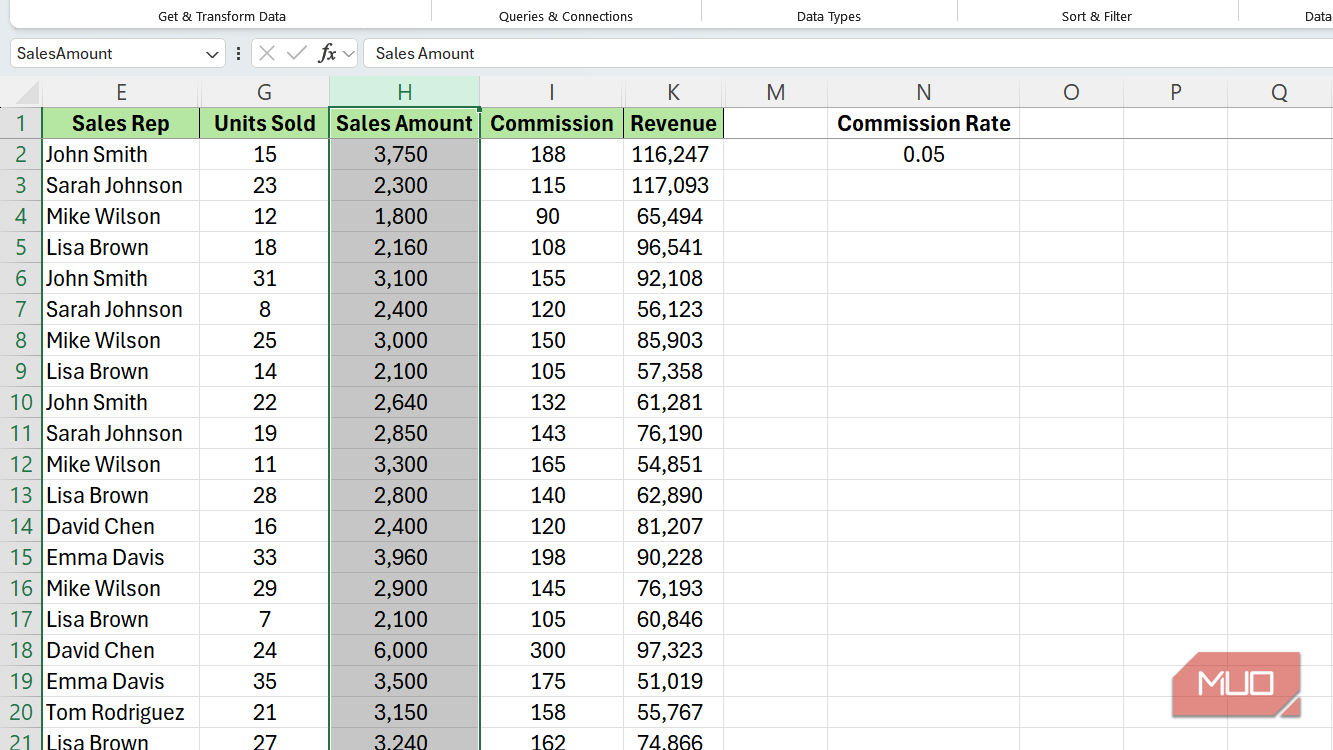Select column I header
The width and height of the screenshot is (1333, 750).
pyautogui.click(x=551, y=93)
